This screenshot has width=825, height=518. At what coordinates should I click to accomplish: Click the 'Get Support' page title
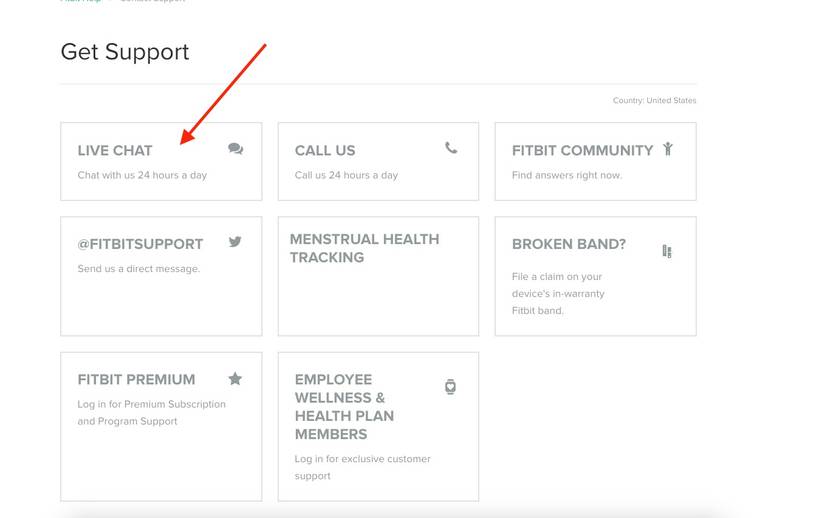[x=125, y=52]
